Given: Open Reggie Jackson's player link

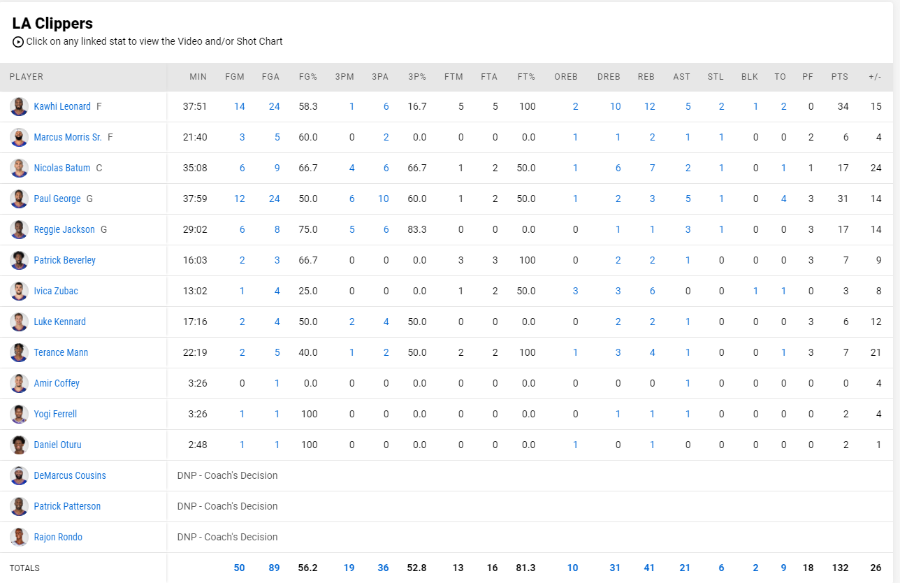Looking at the screenshot, I should [64, 230].
